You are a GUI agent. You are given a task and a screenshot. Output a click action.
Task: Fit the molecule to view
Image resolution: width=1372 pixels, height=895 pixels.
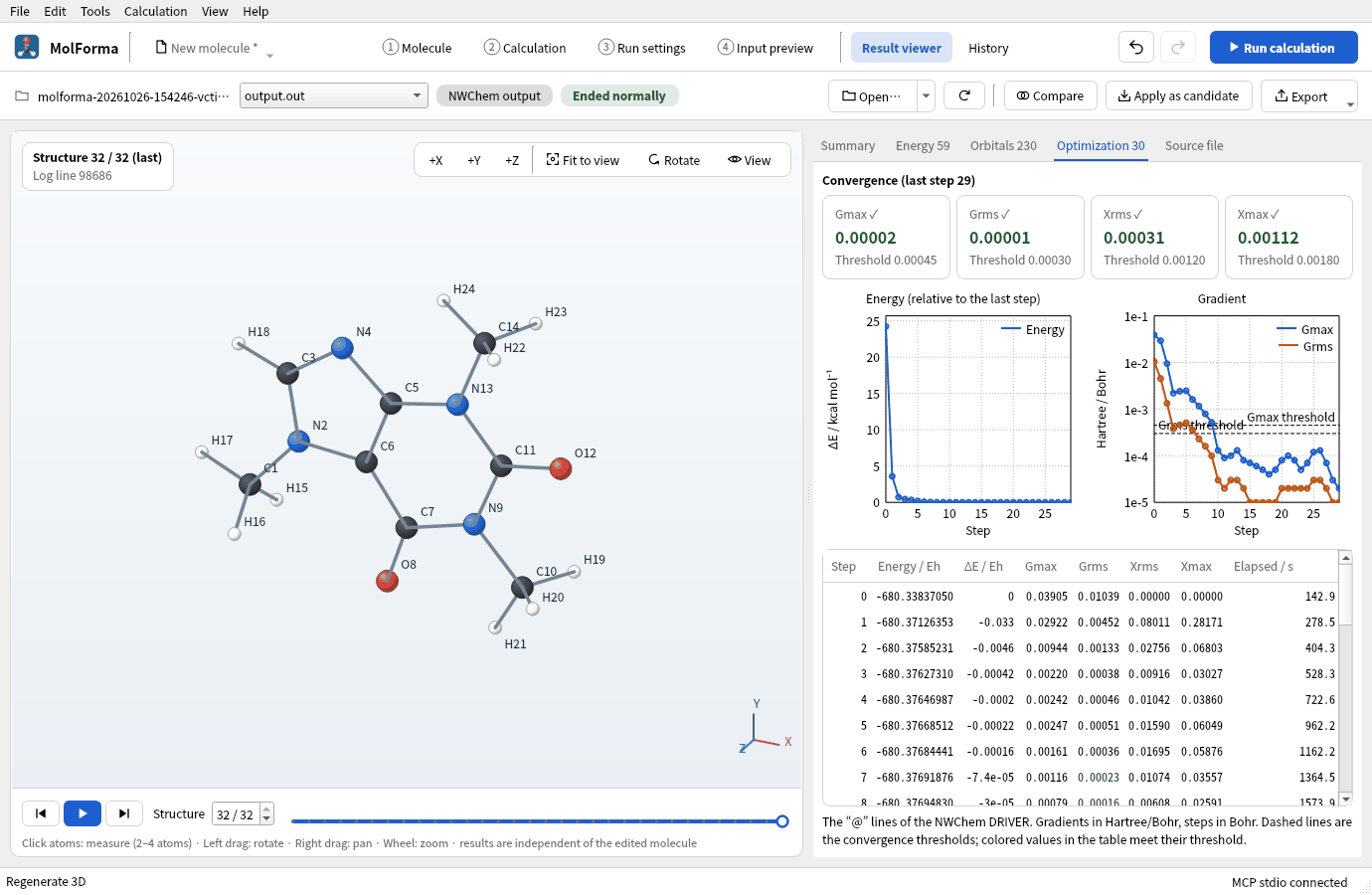click(583, 160)
